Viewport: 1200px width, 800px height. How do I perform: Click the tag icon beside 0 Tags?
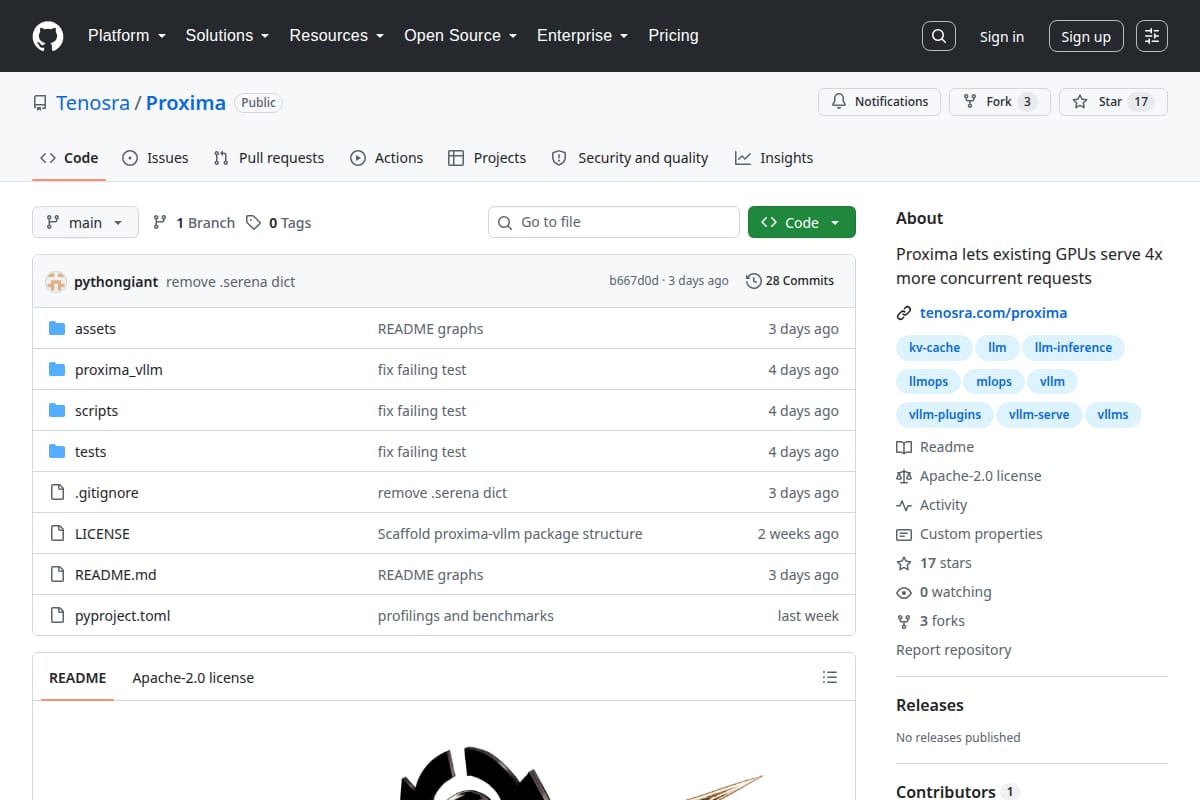click(254, 223)
